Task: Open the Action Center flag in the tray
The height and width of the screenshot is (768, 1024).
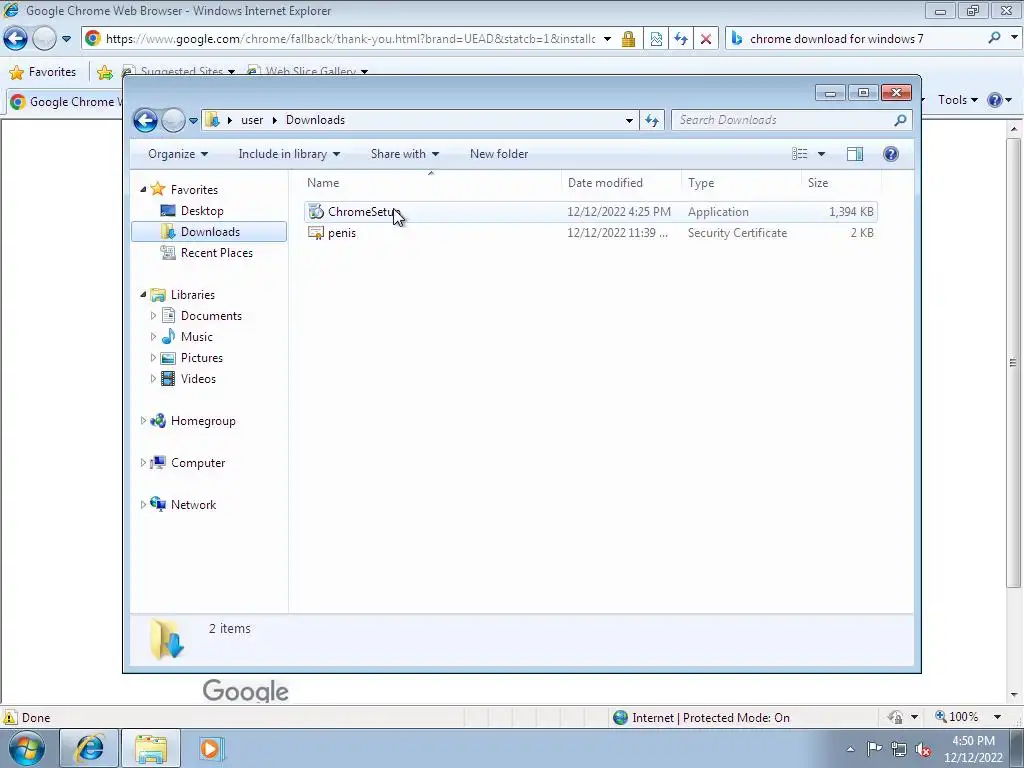Action: click(874, 749)
